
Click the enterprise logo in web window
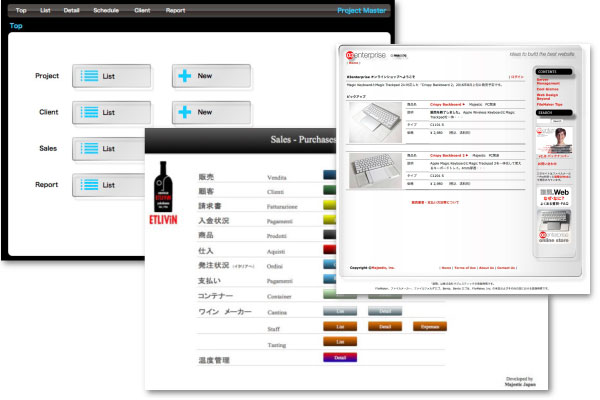(x=365, y=55)
